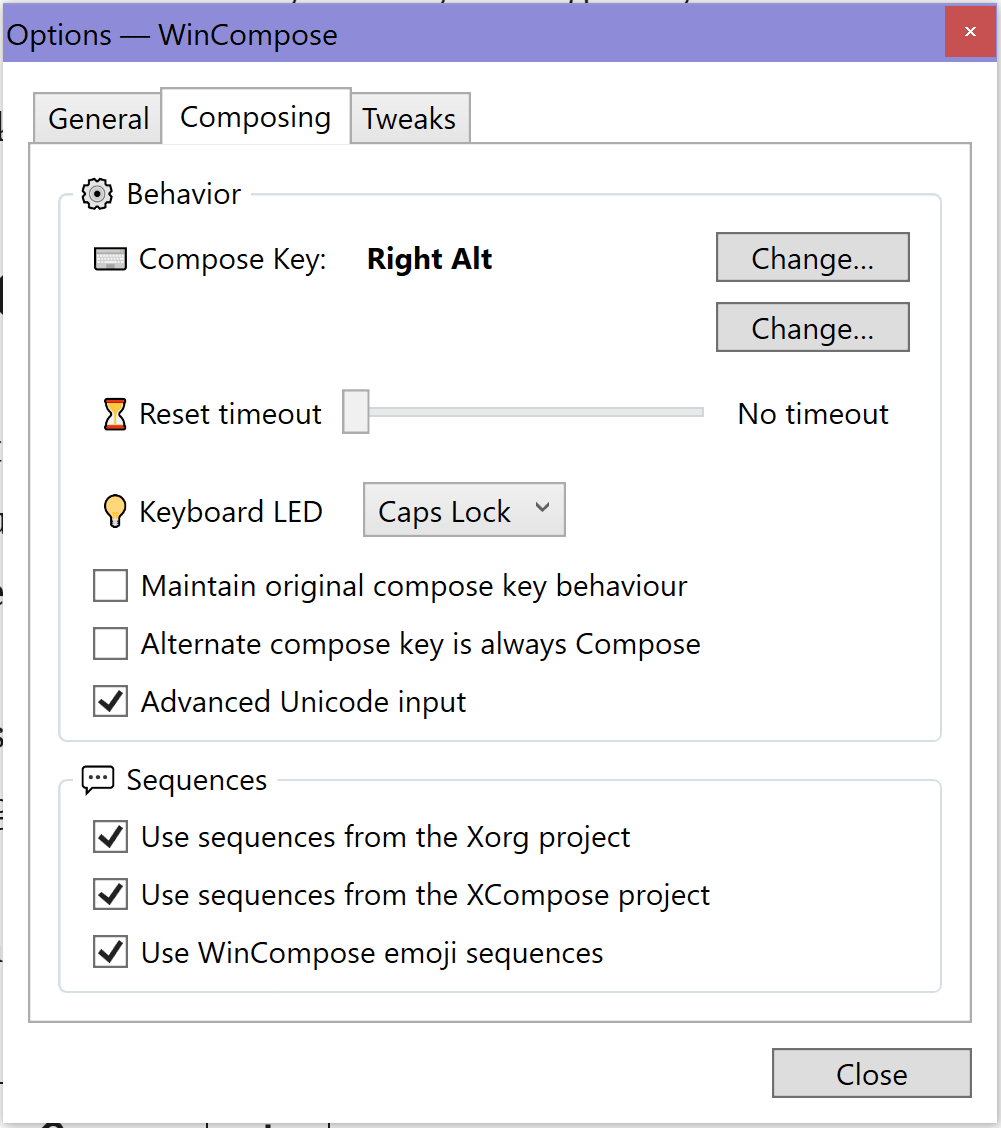The image size is (1001, 1128).
Task: Enable Maintain original compose key behaviour
Action: point(110,586)
